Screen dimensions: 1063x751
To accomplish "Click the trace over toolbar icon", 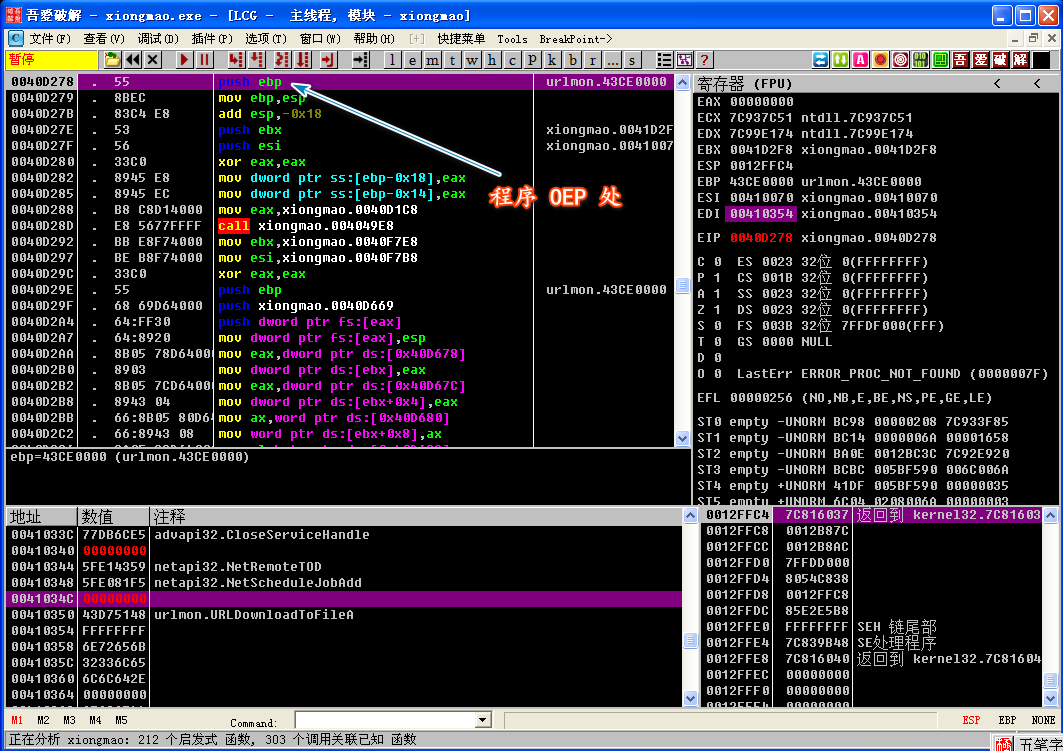I will pos(303,60).
